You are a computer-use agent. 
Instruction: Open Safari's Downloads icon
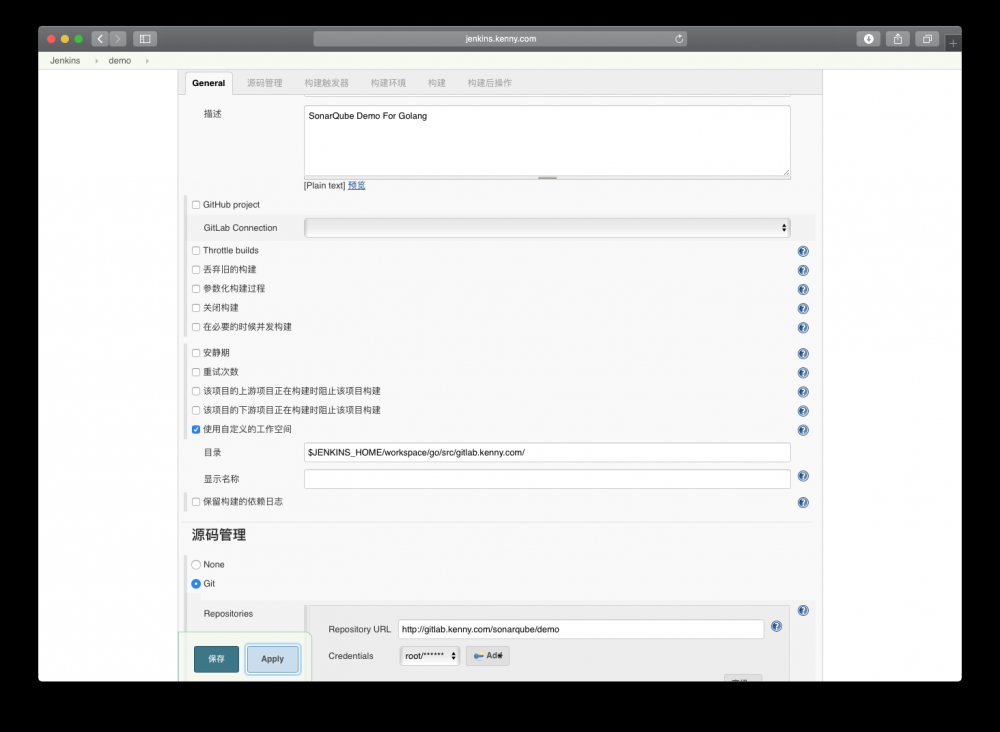coord(867,38)
